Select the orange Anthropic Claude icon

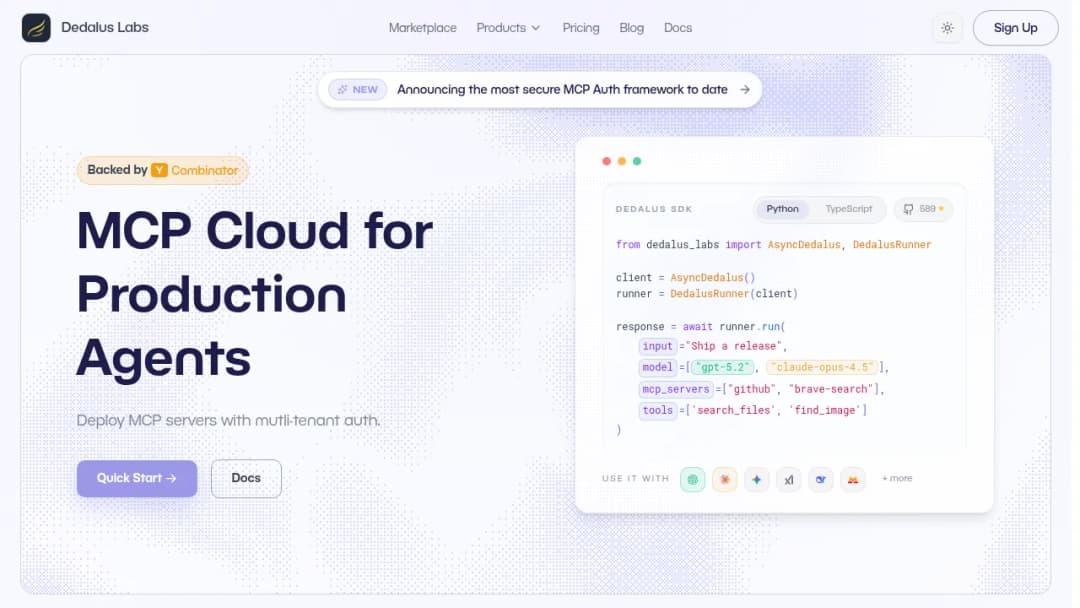tap(725, 479)
